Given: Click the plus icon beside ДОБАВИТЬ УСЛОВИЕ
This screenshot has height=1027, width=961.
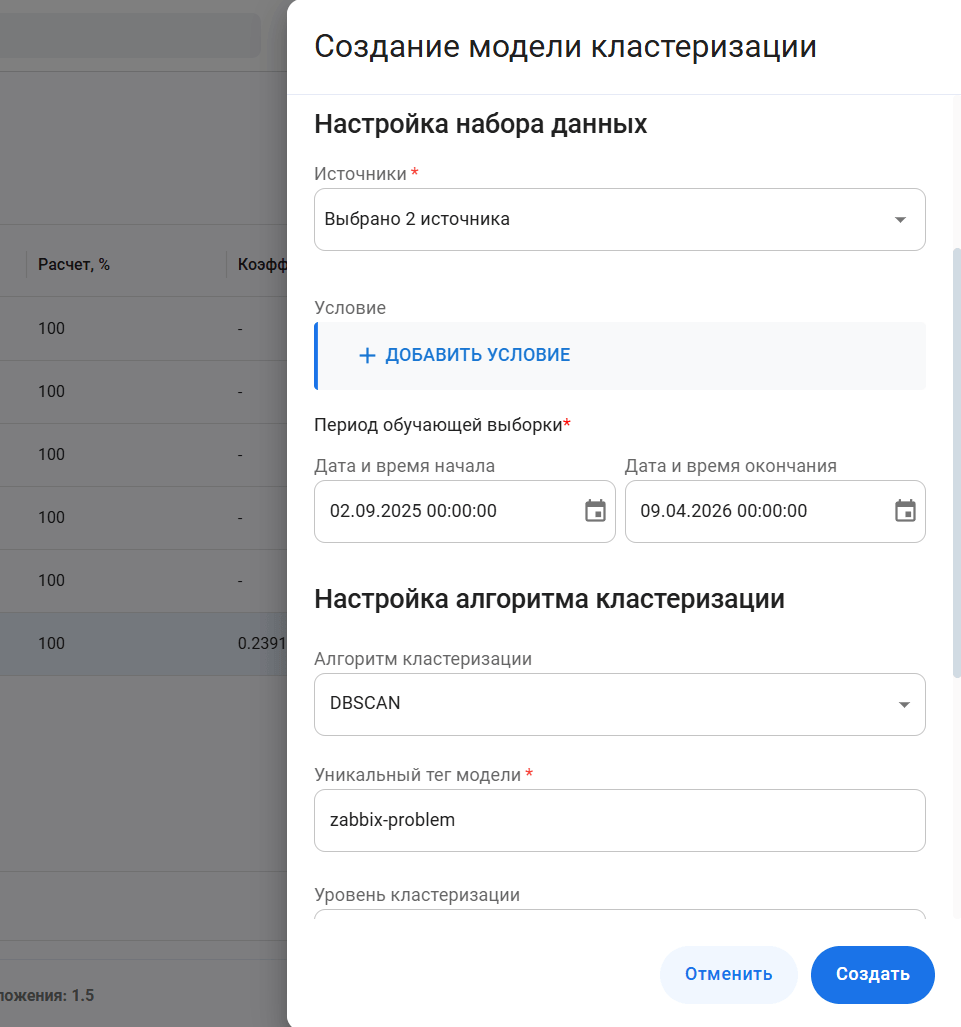Looking at the screenshot, I should coord(367,355).
